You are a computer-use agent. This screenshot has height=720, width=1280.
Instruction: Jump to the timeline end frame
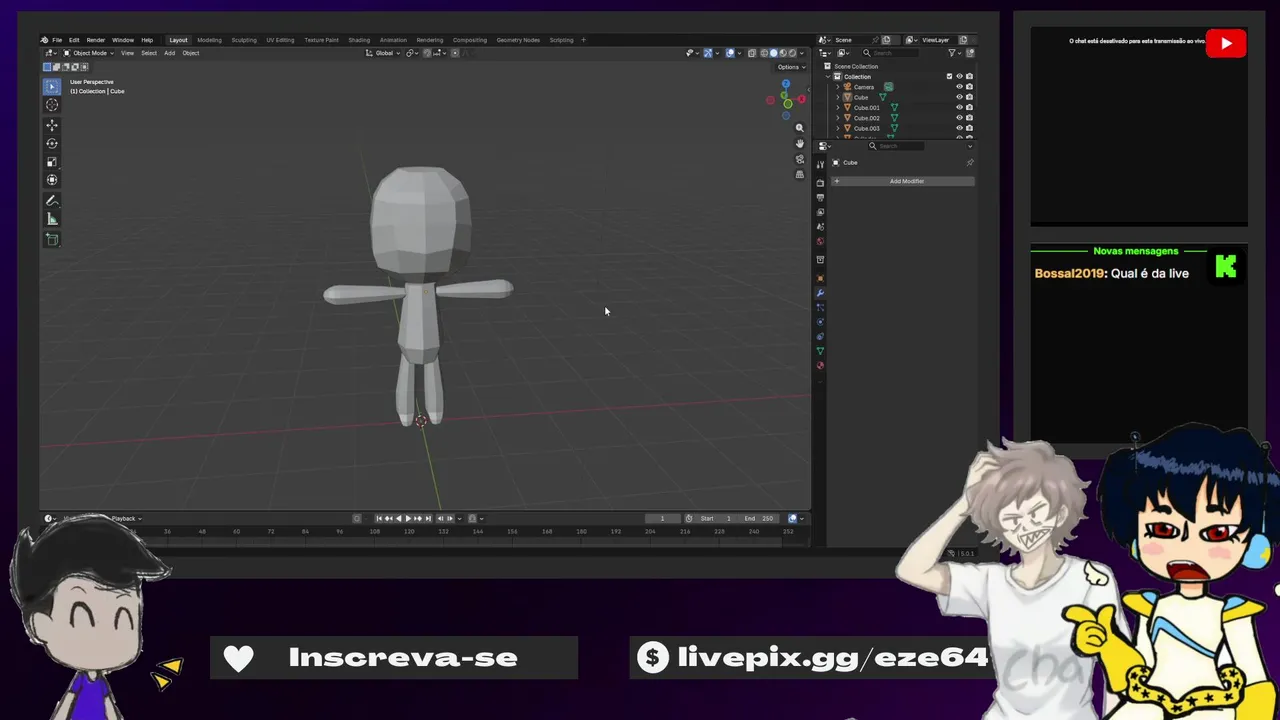[428, 518]
